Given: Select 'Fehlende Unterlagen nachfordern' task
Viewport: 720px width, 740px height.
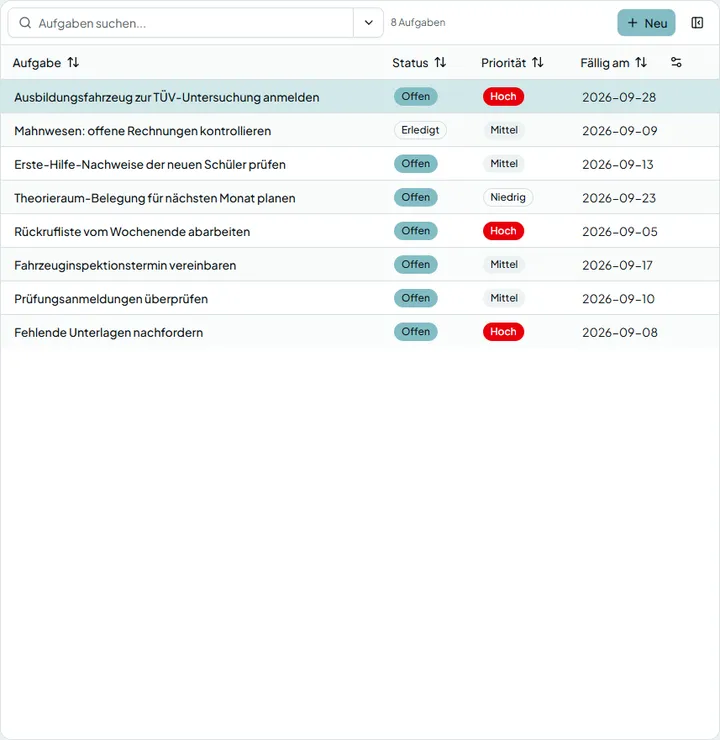Looking at the screenshot, I should coord(360,332).
